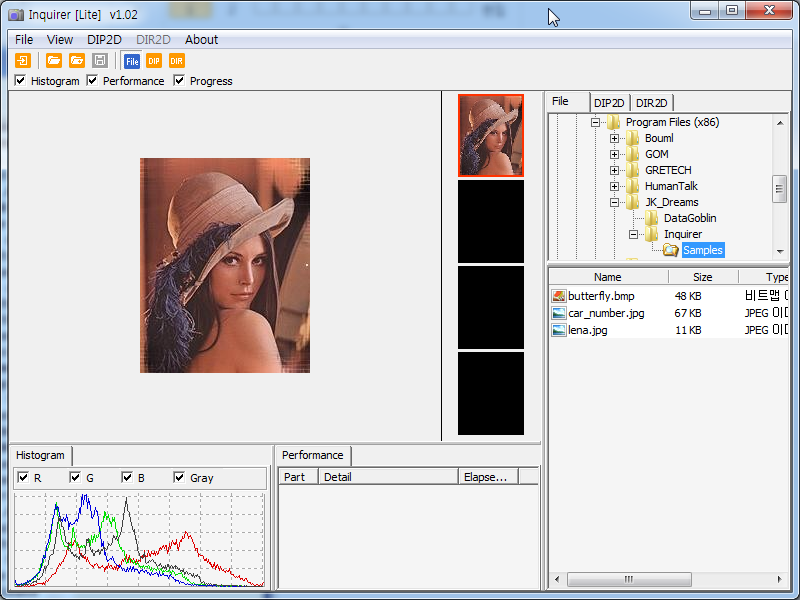Image resolution: width=800 pixels, height=600 pixels.
Task: Click the second folder toolbar icon
Action: point(77,61)
